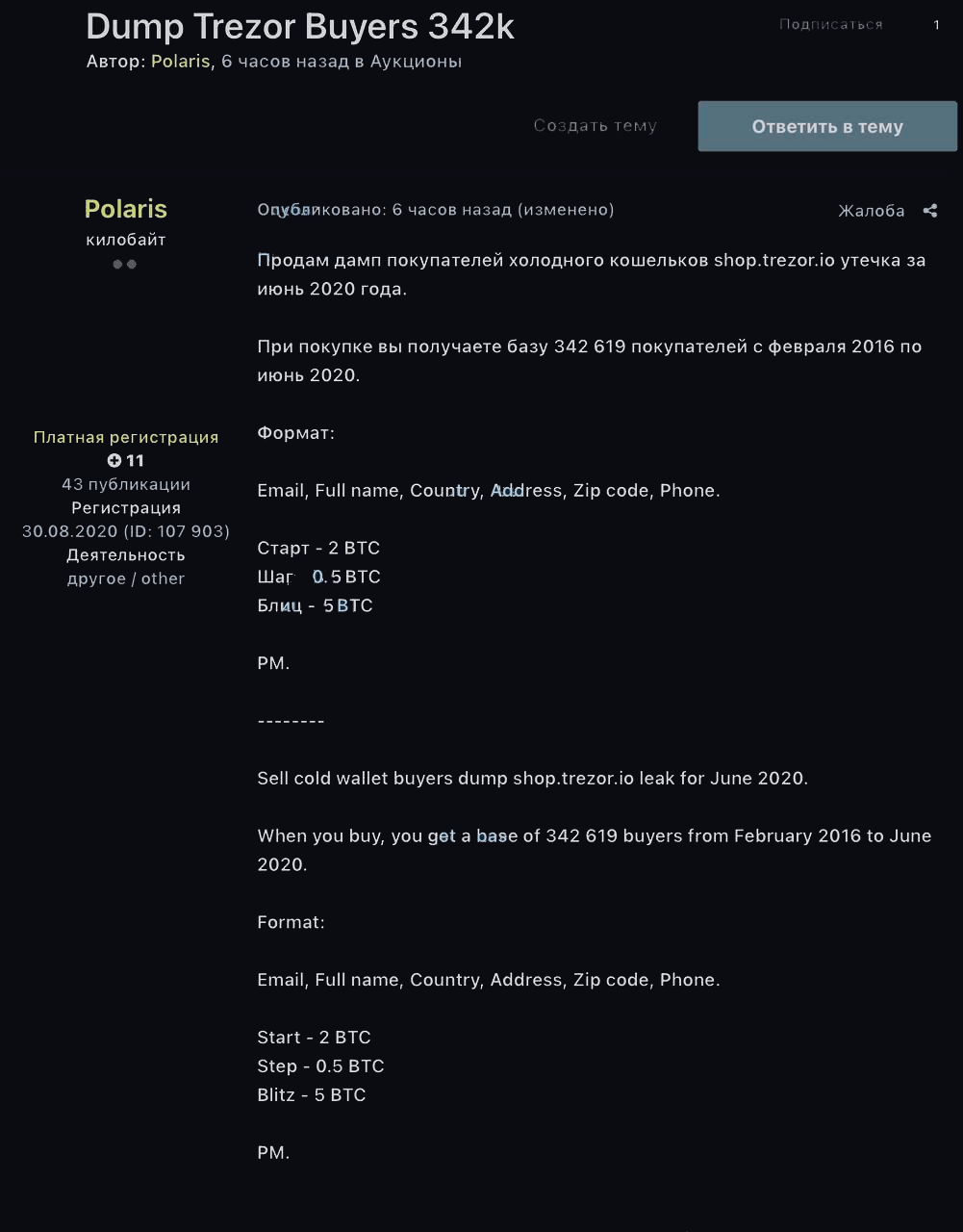
Task: Click the Платная регистрация group label
Action: [126, 437]
